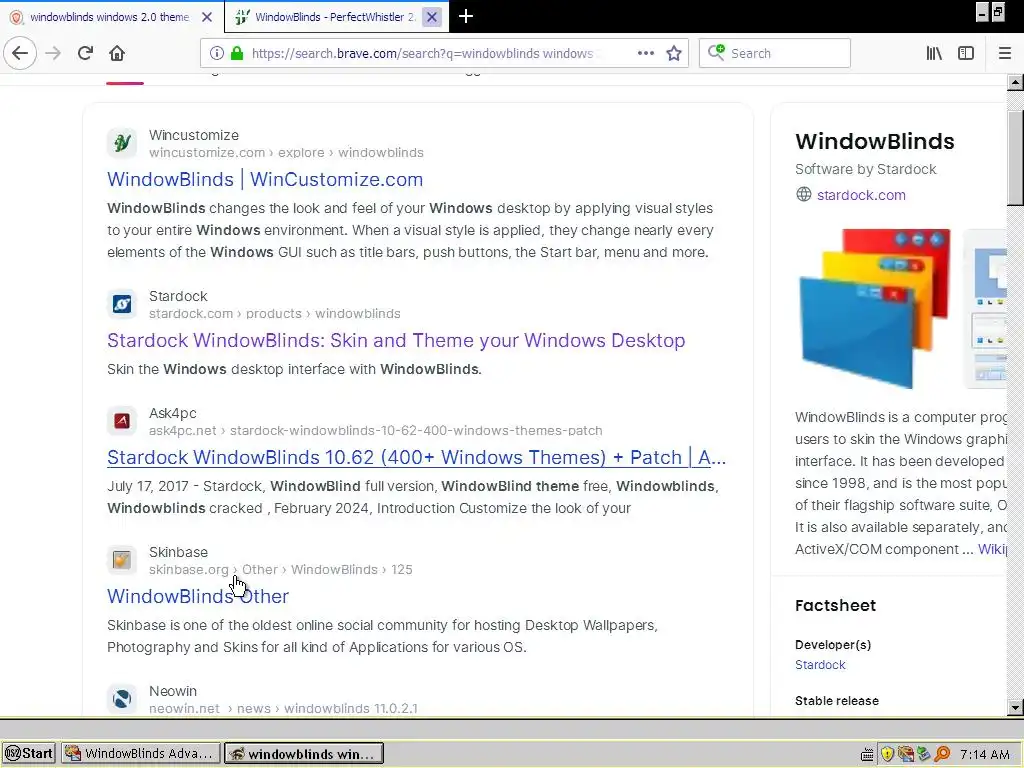Click the Wincustomize site favicon
The width and height of the screenshot is (1024, 768).
pyautogui.click(x=122, y=142)
